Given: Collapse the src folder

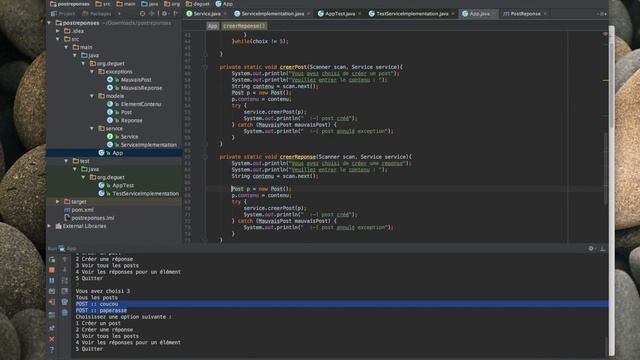Looking at the screenshot, I should click(x=58, y=39).
